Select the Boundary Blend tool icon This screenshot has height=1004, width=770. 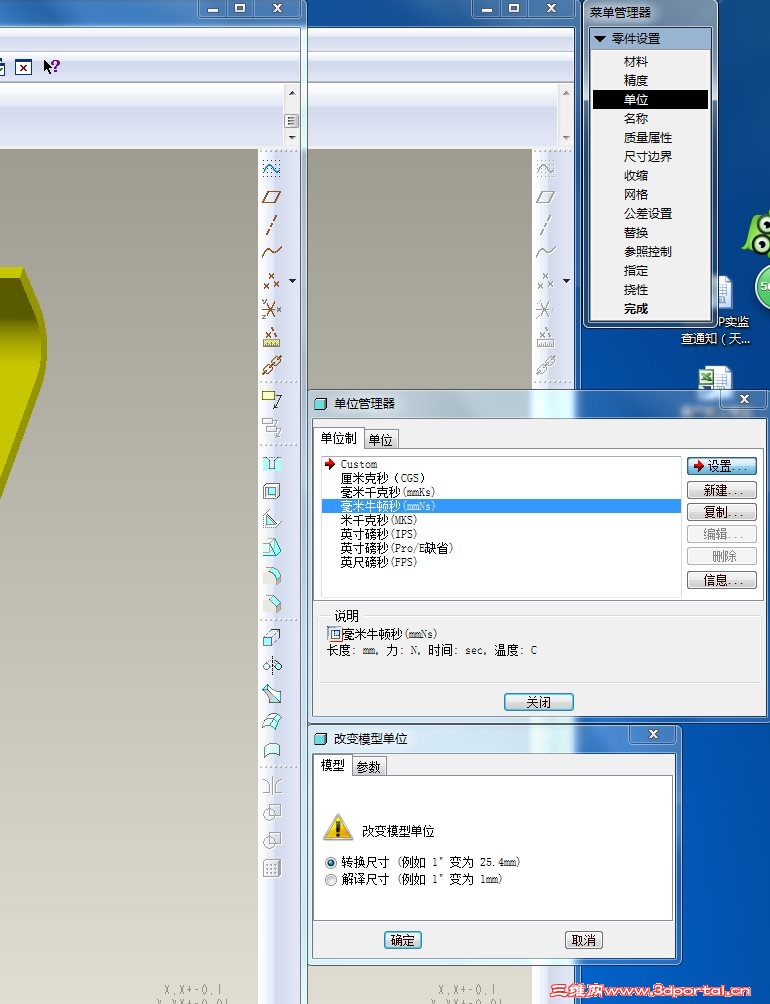tap(272, 722)
